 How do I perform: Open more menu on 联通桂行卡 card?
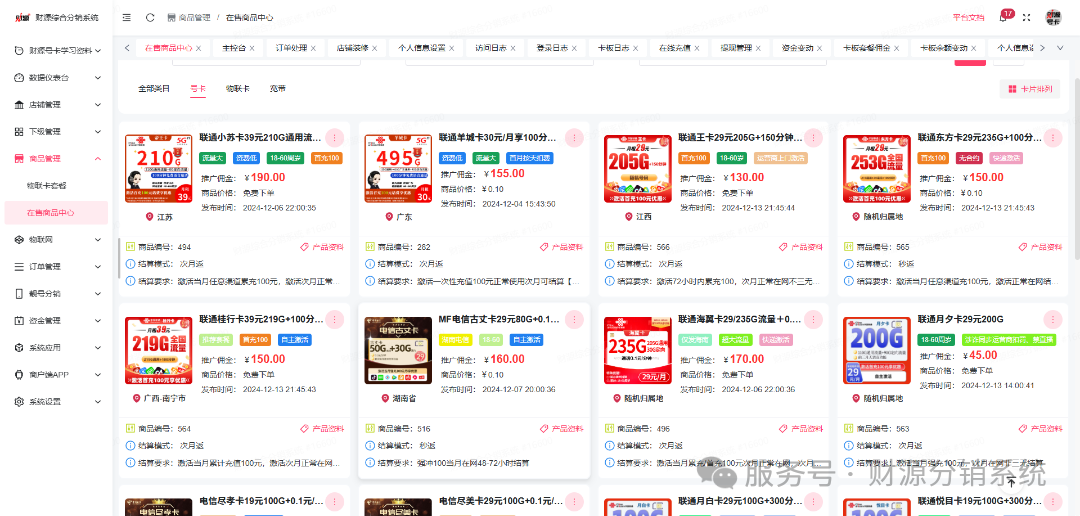(x=334, y=320)
